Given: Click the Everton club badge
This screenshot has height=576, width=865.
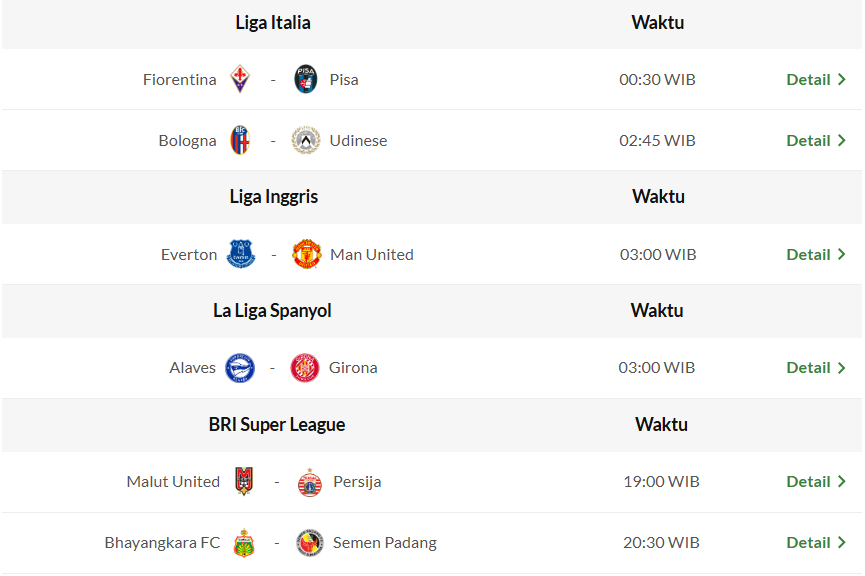Looking at the screenshot, I should (241, 254).
